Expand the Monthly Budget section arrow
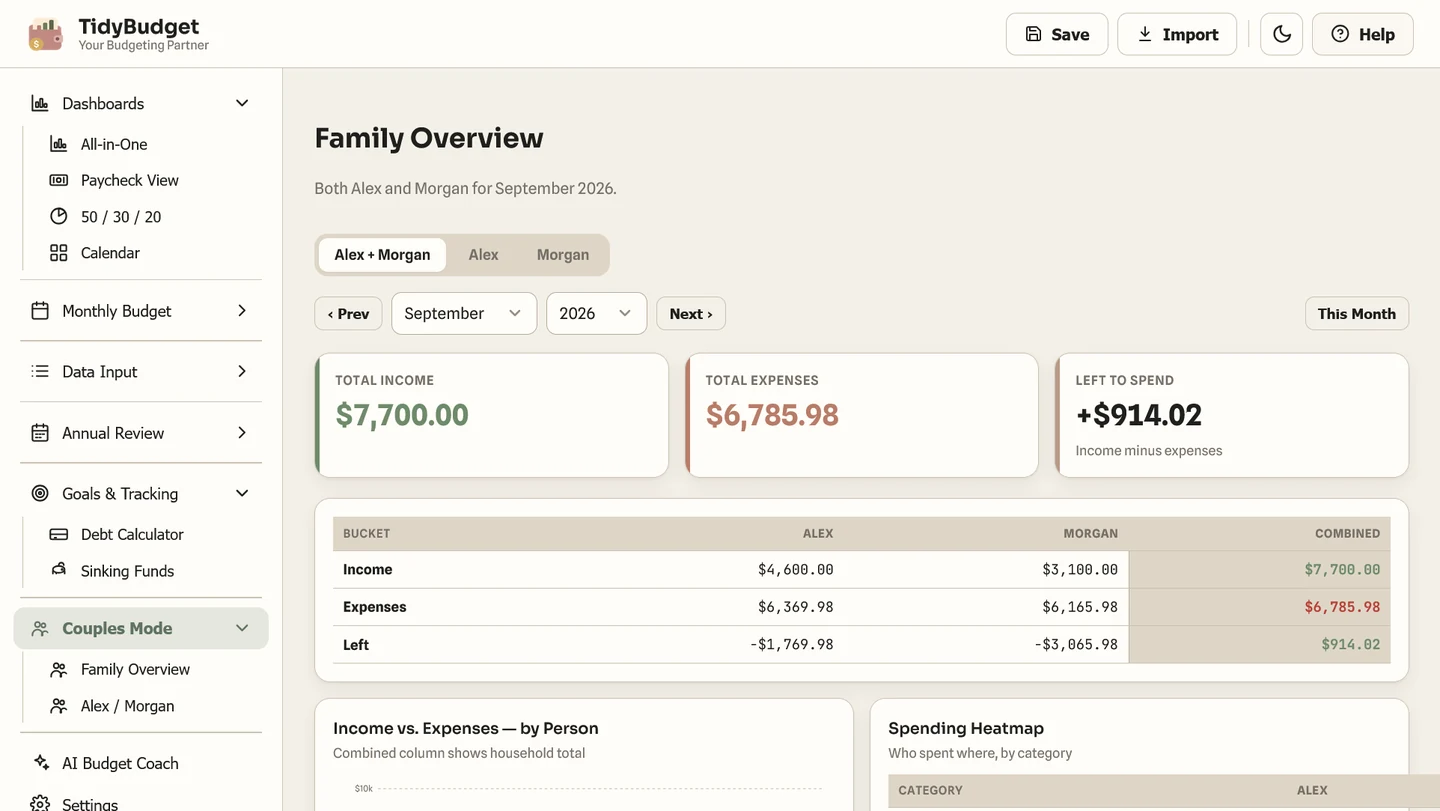 (242, 311)
